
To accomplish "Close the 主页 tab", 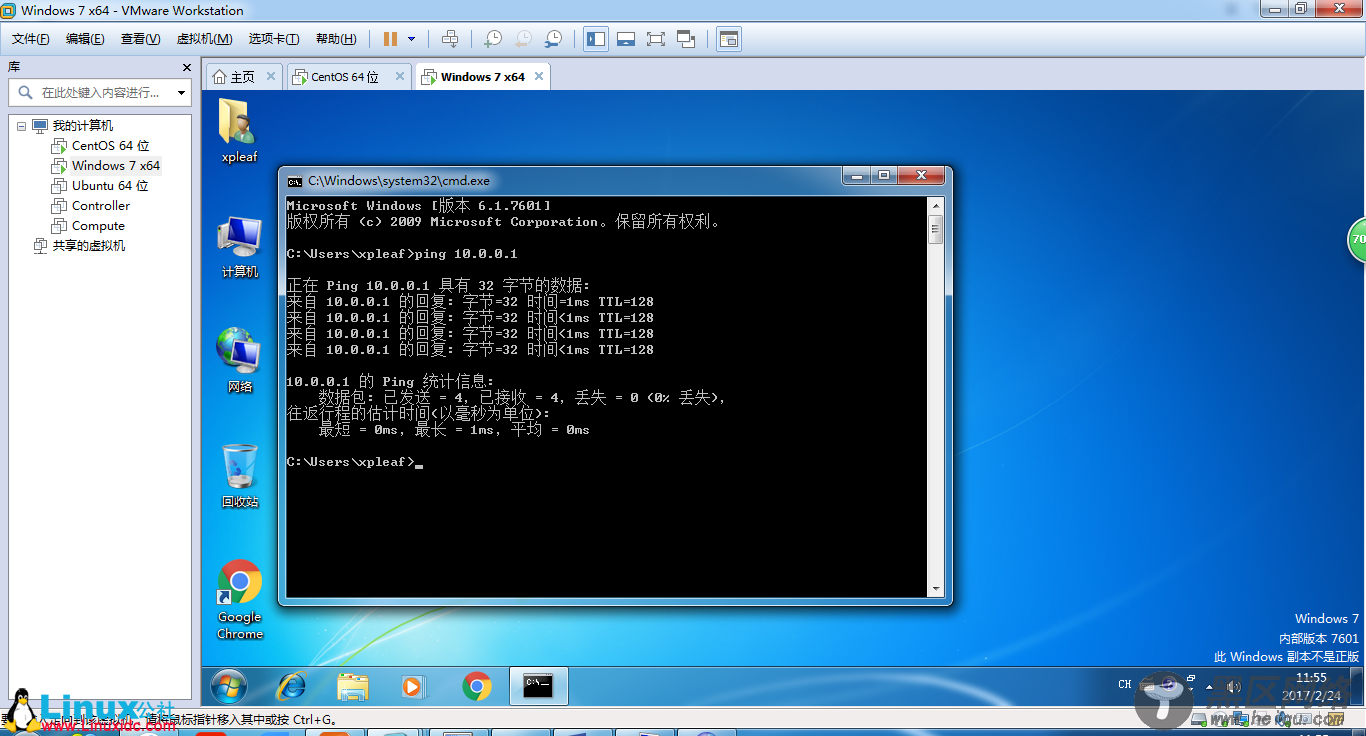I will [271, 76].
